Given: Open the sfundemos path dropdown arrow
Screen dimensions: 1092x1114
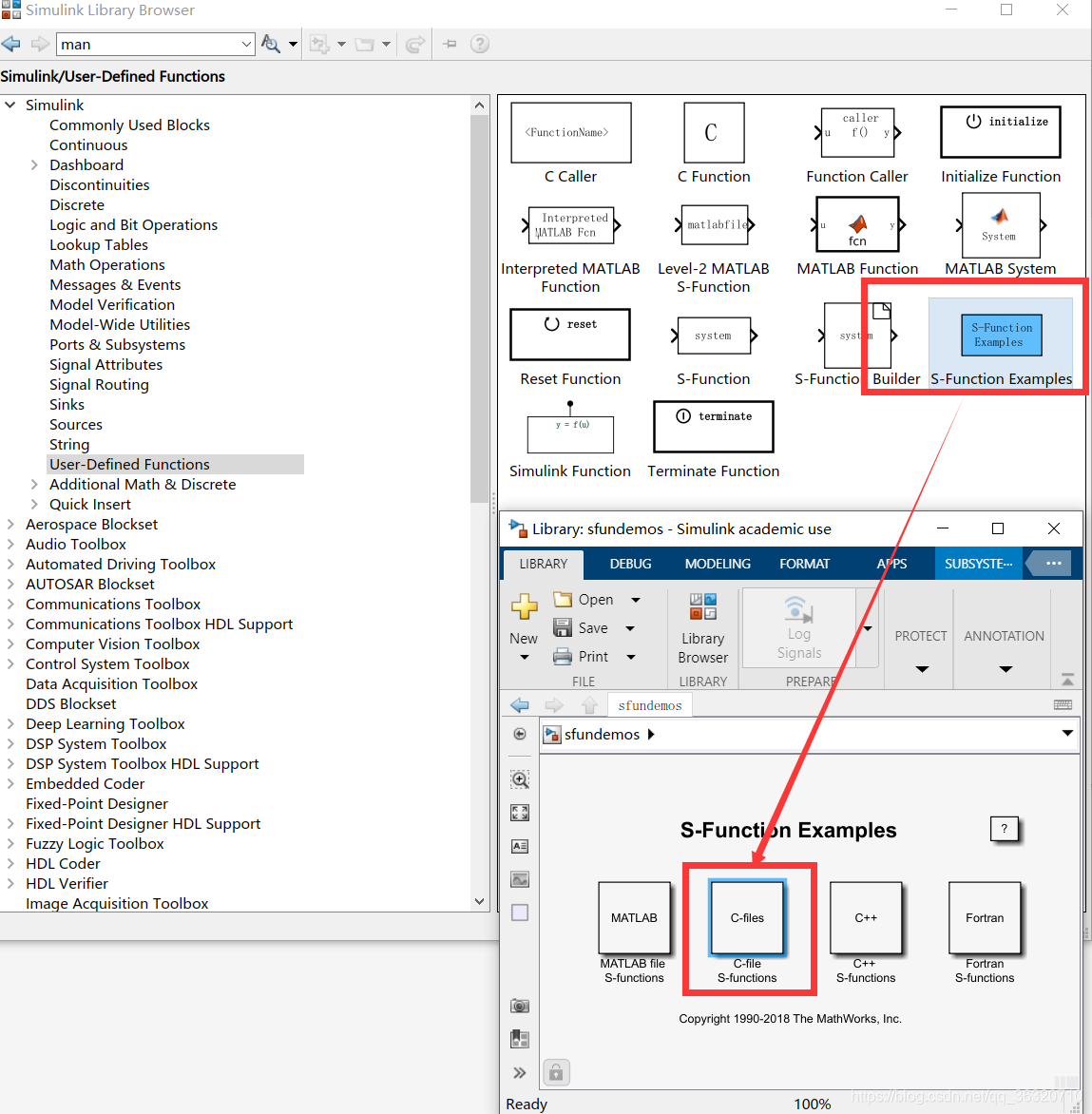Looking at the screenshot, I should point(1067,733).
